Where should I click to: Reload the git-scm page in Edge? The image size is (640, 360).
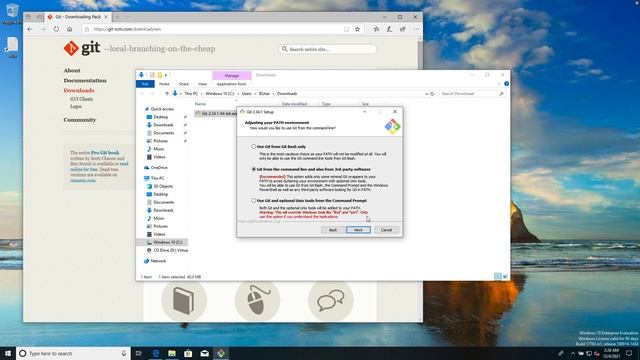click(56, 29)
